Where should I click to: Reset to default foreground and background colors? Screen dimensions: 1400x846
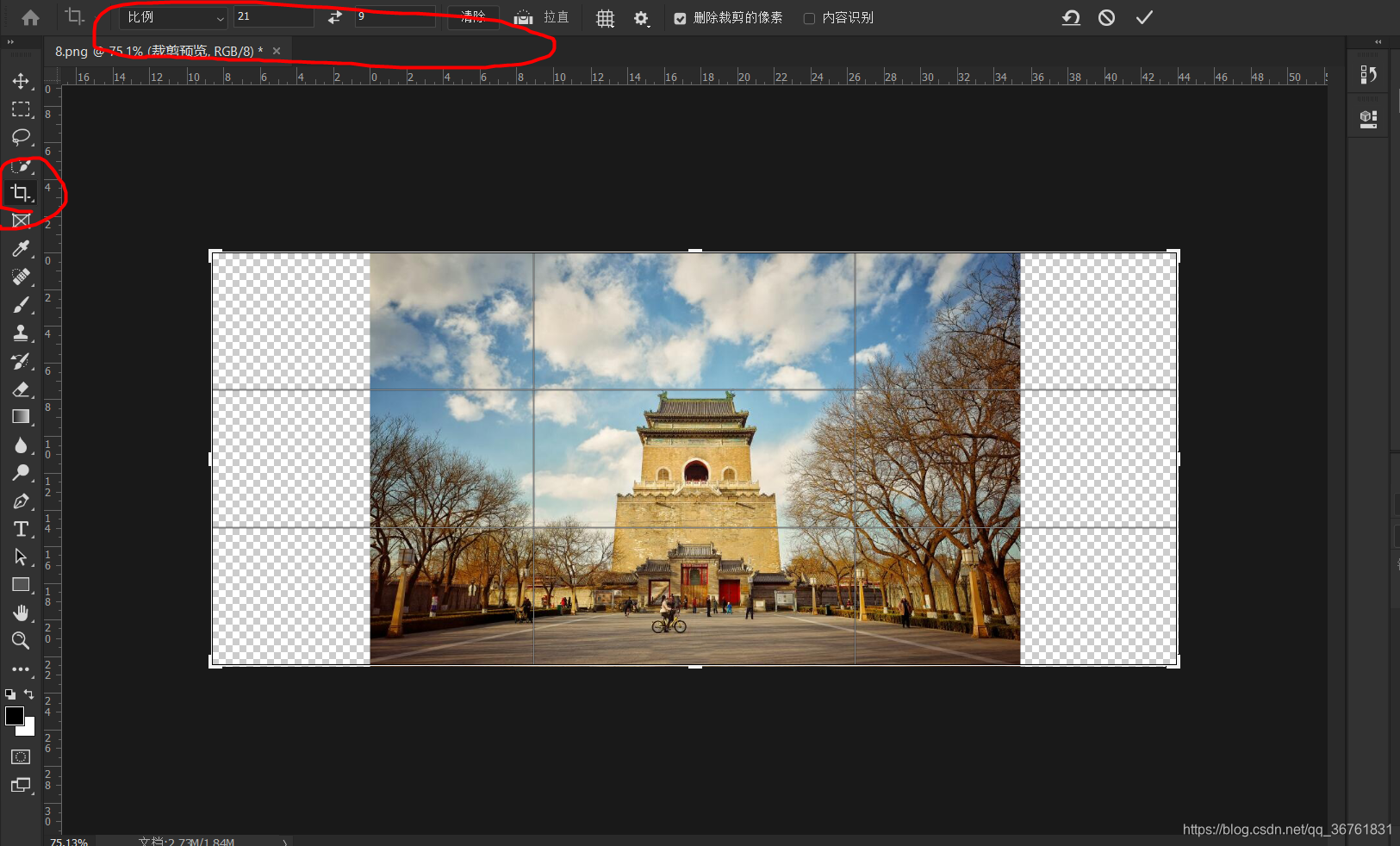pyautogui.click(x=9, y=694)
